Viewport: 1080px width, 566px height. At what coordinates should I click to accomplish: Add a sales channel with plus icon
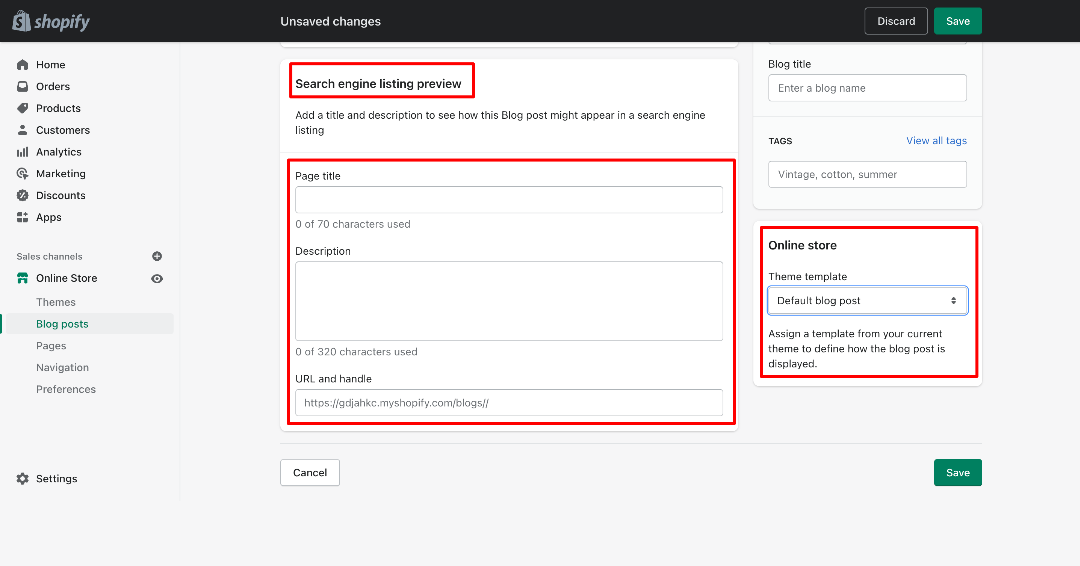click(157, 256)
